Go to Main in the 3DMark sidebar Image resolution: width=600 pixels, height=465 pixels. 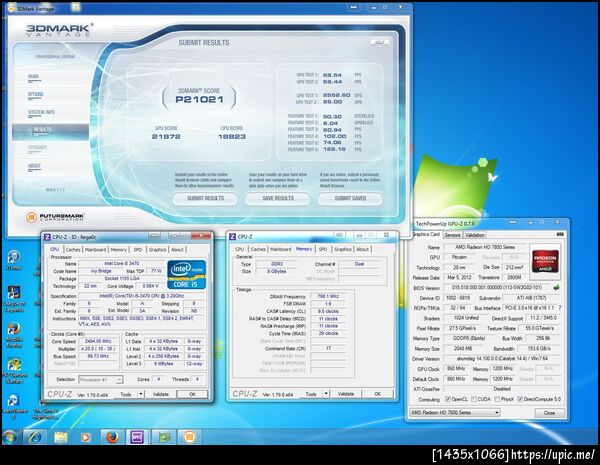pos(33,77)
